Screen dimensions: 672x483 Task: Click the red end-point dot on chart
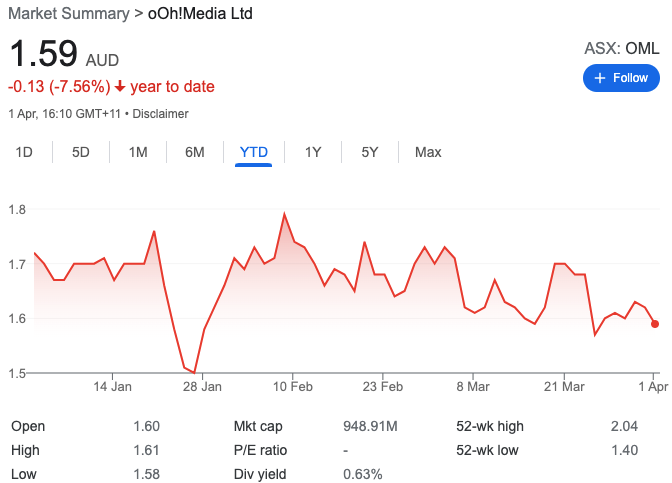coord(655,323)
